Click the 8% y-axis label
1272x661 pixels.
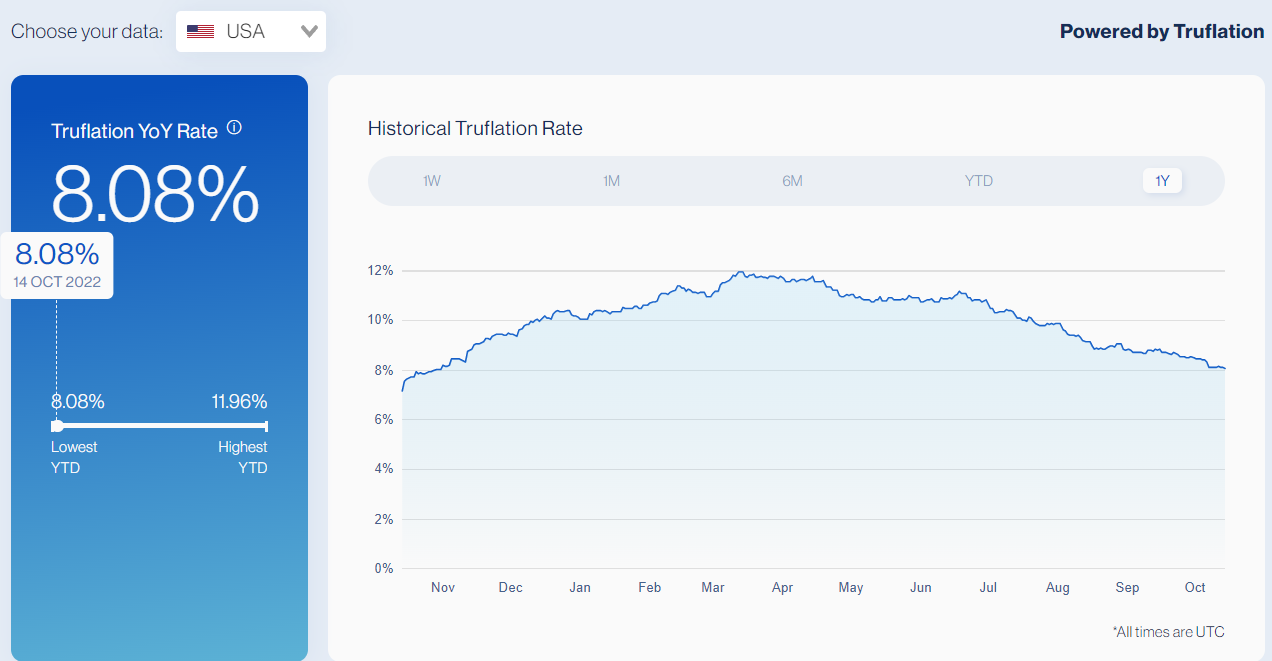pos(384,370)
